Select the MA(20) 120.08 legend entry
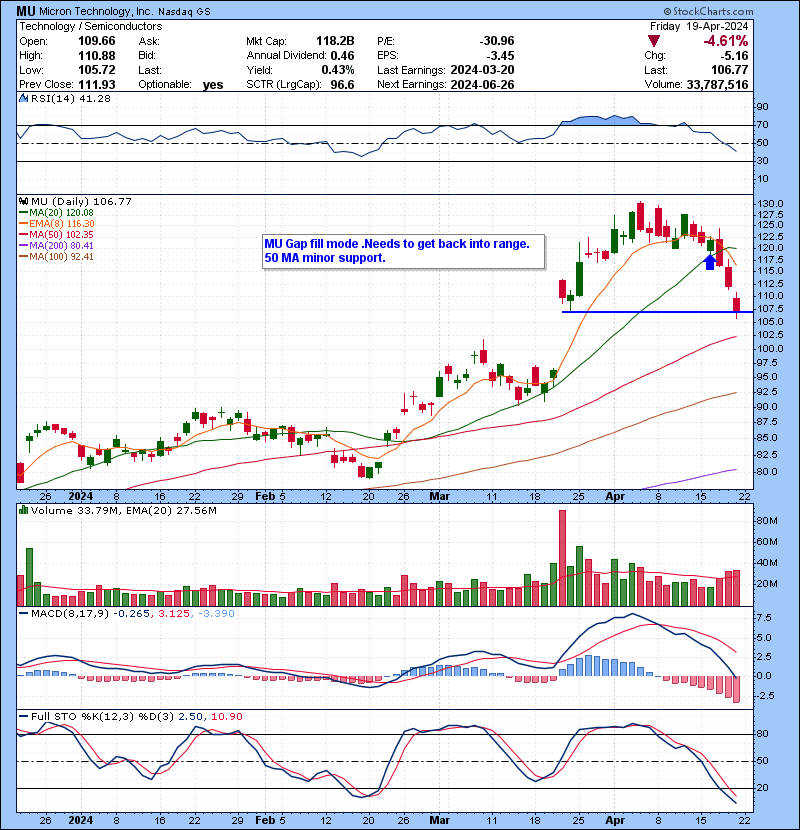 click(57, 212)
